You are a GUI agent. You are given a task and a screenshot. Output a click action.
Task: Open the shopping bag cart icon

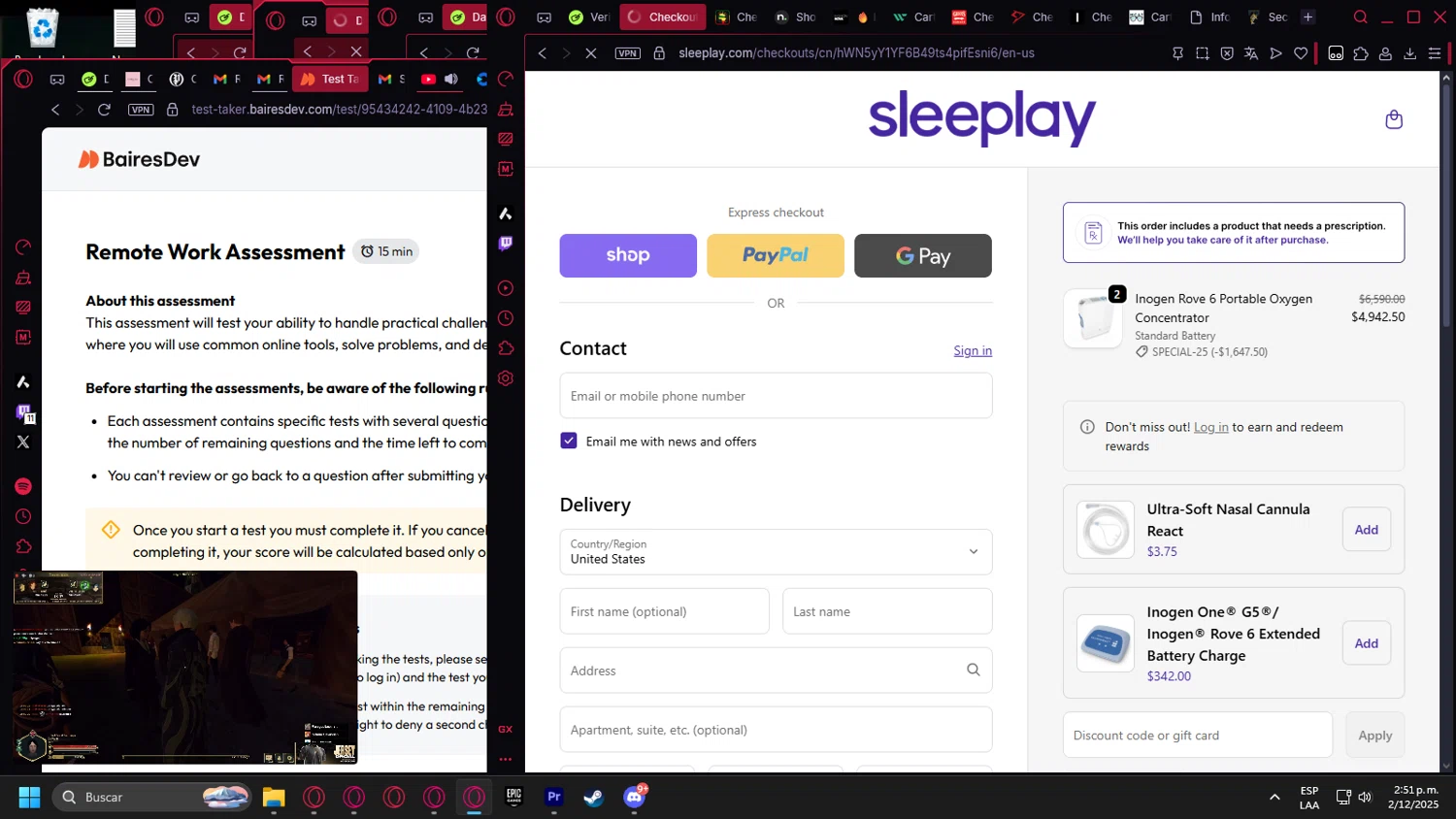[1394, 119]
